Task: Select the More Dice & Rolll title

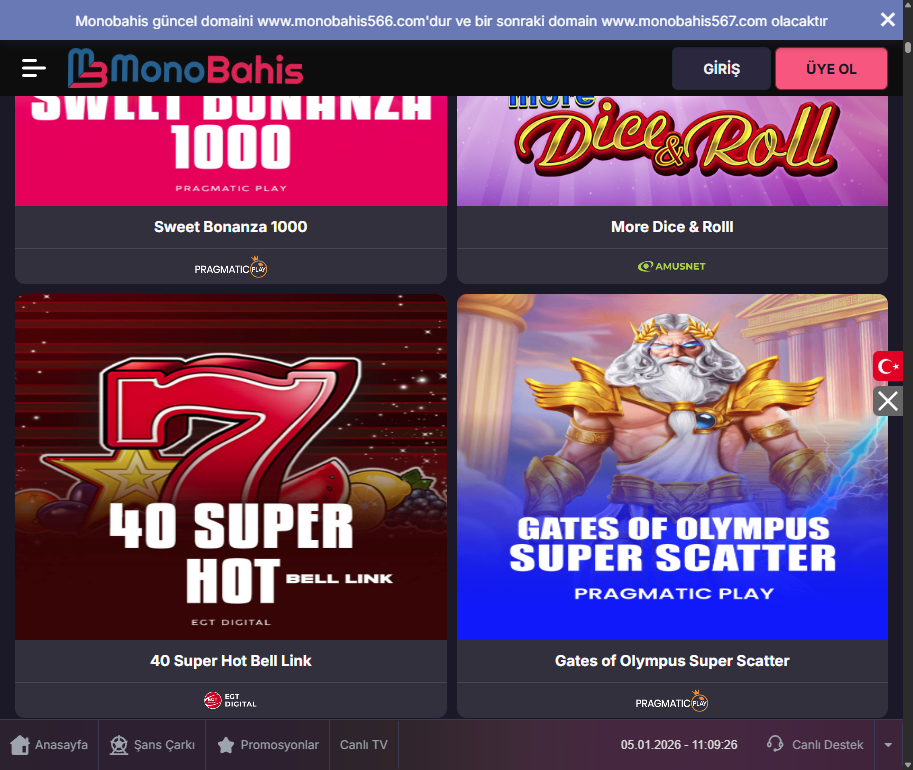Action: pos(673,227)
